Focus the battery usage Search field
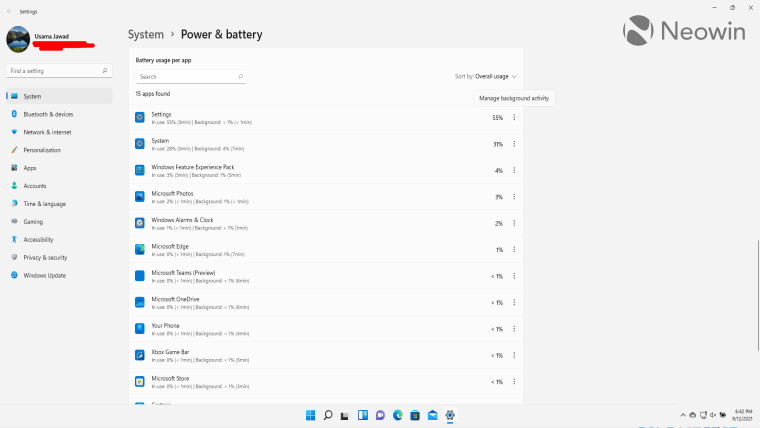 (190, 77)
